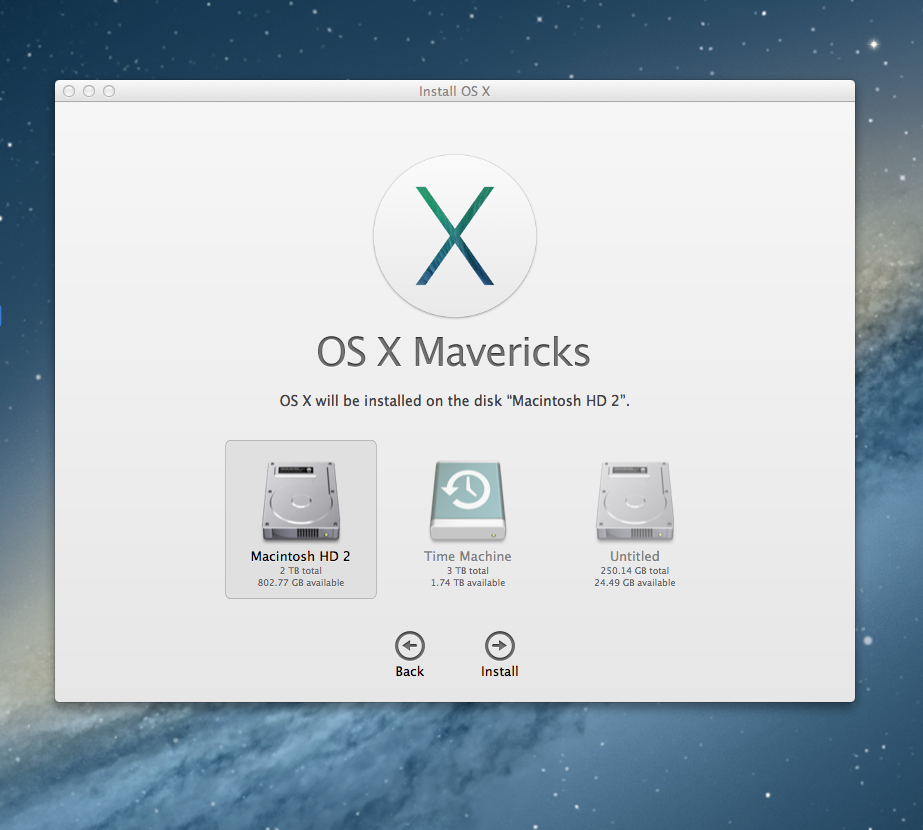Click the Install arrow icon
The height and width of the screenshot is (830, 923).
500,646
